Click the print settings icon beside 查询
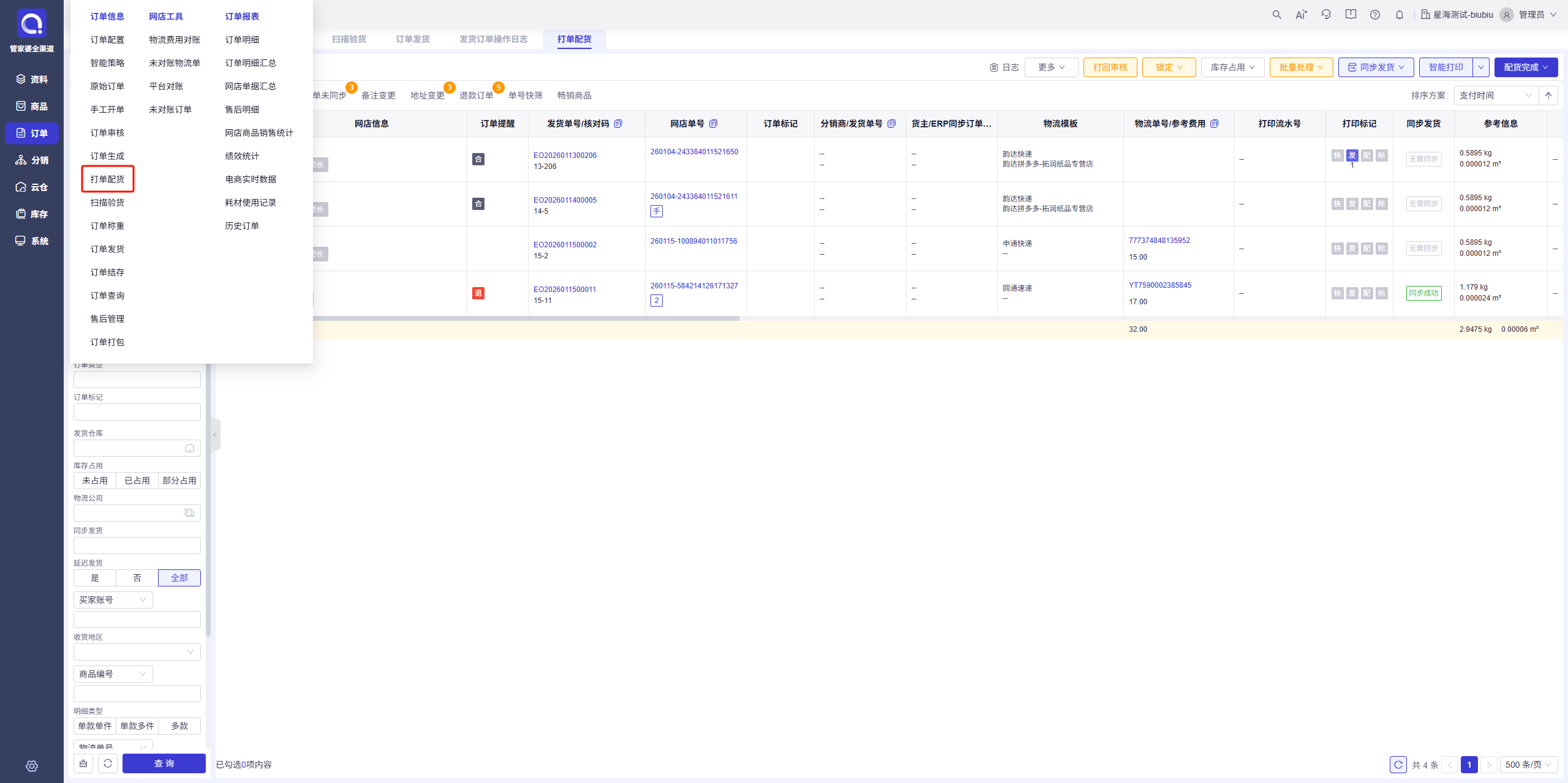The width and height of the screenshot is (1568, 783). [x=83, y=763]
